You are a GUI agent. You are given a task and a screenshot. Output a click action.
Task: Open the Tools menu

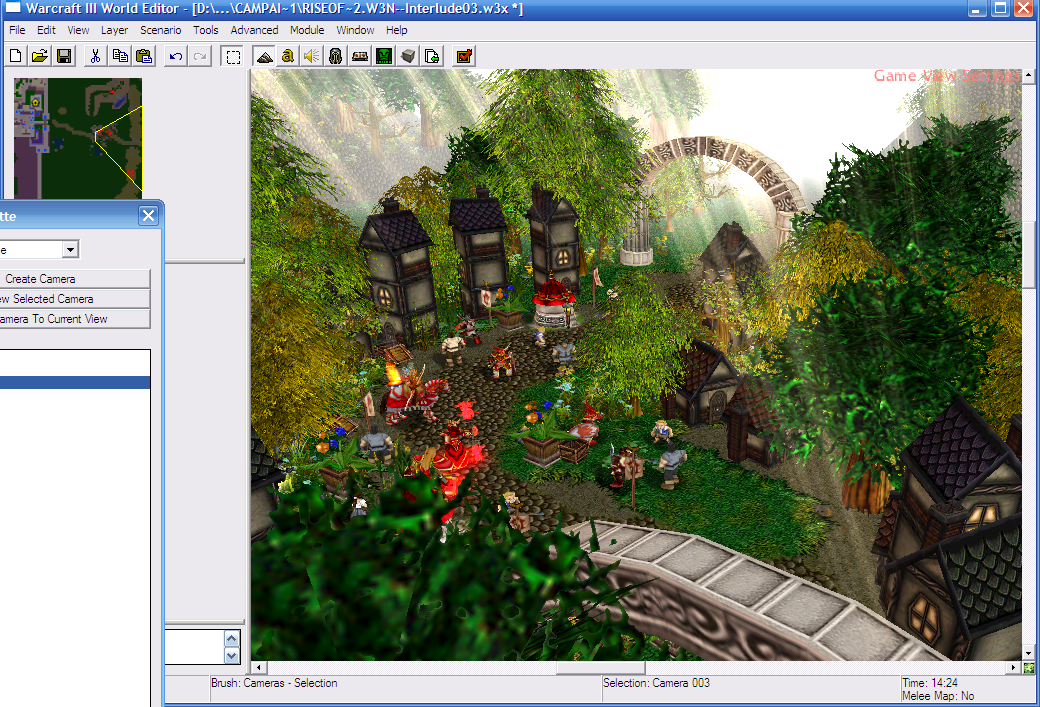206,30
